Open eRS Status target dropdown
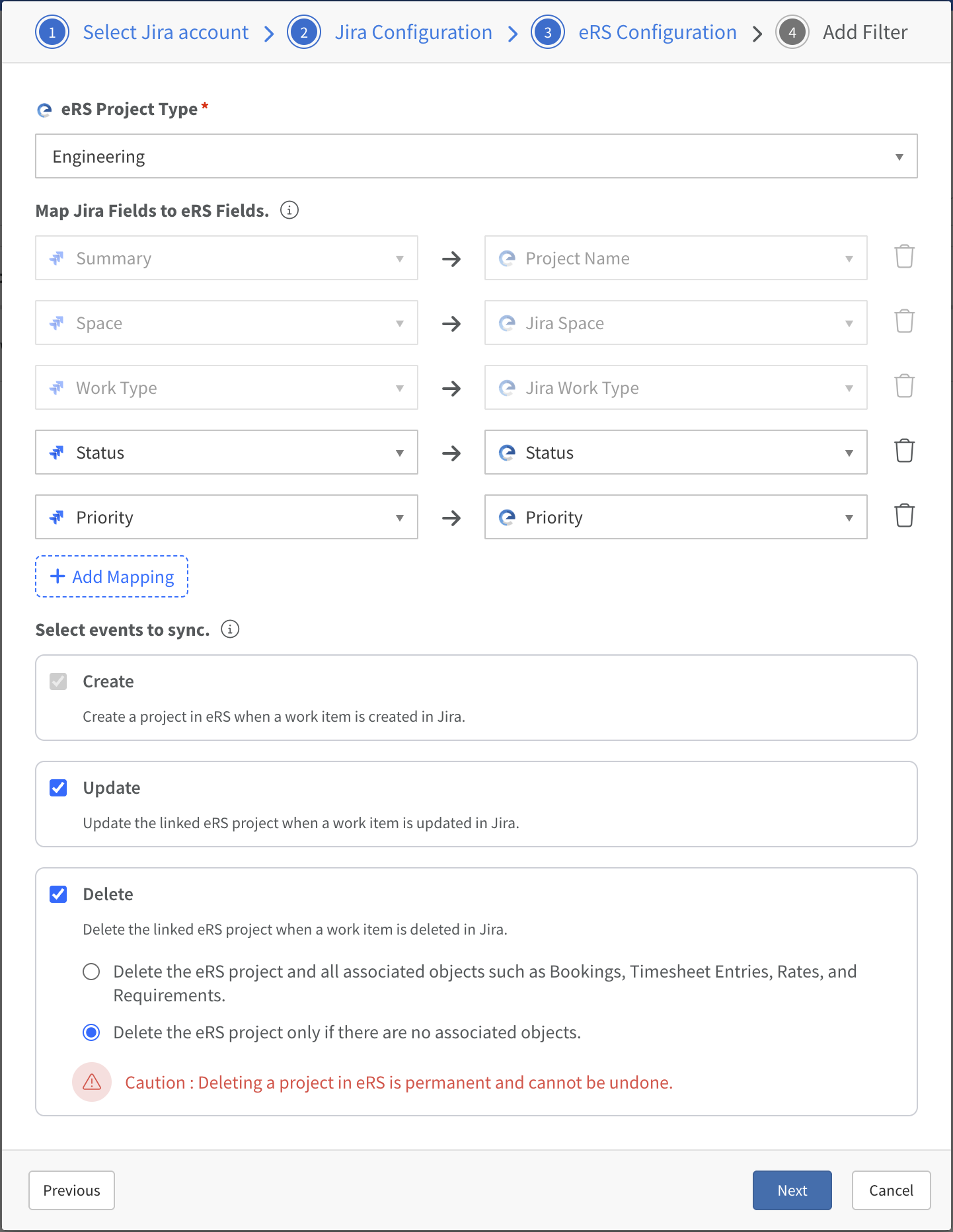The image size is (953, 1232). (x=676, y=452)
